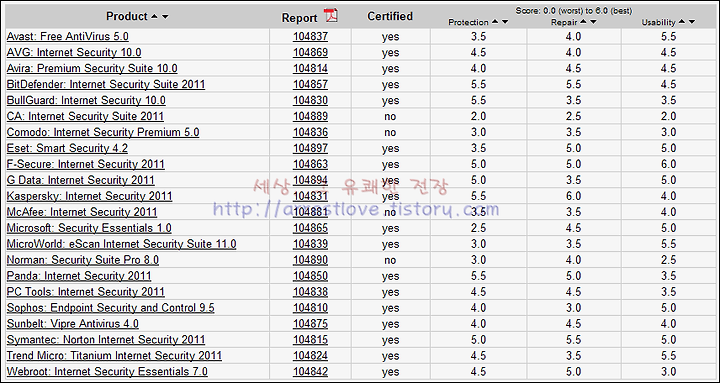Viewport: 720px width, 383px height.
Task: Click Microsoft's Protection score 2.5
Action: [478, 228]
